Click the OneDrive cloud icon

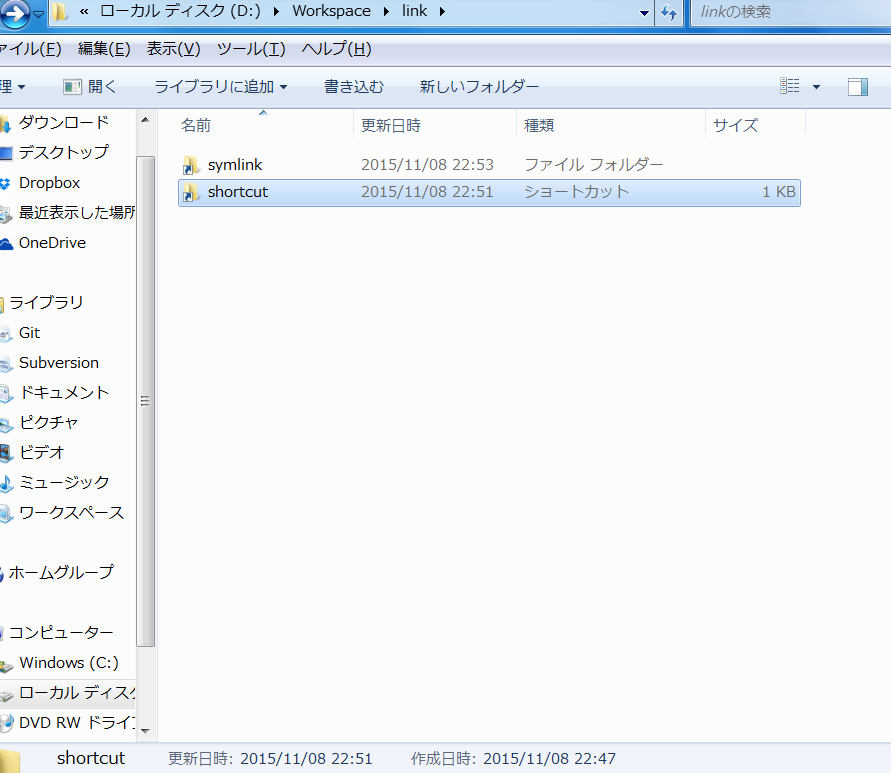(x=6, y=243)
